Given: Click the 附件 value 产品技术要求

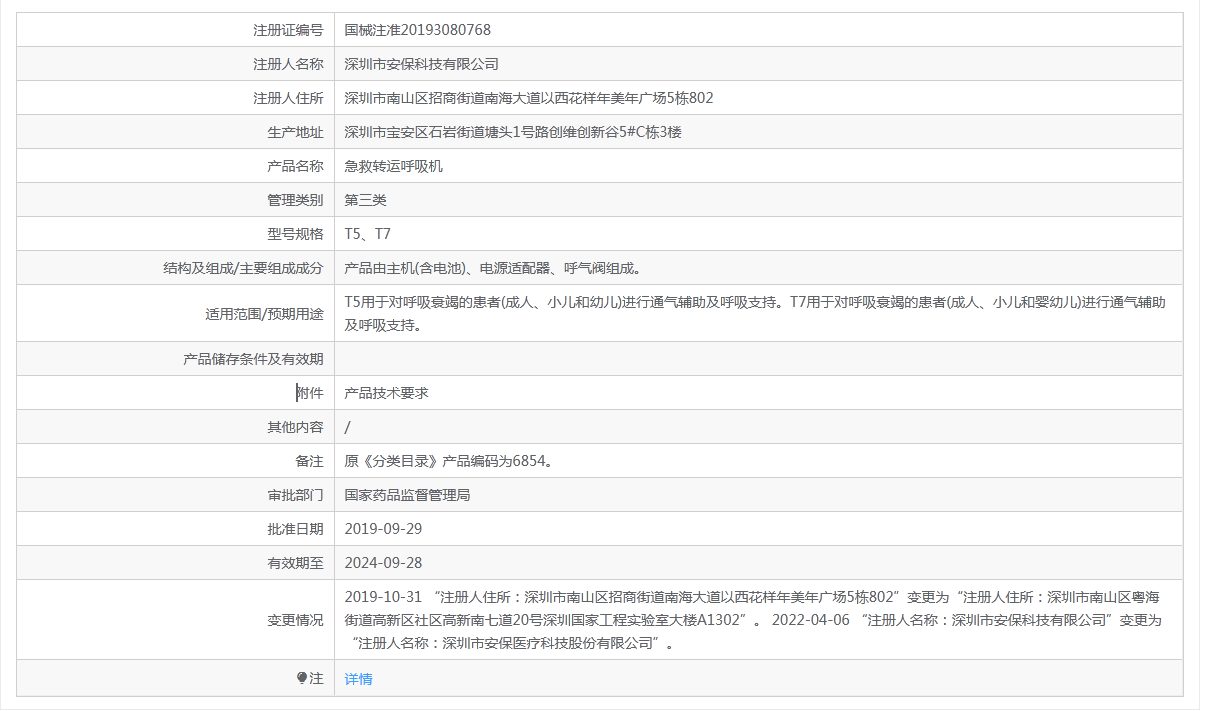Looking at the screenshot, I should [x=390, y=392].
